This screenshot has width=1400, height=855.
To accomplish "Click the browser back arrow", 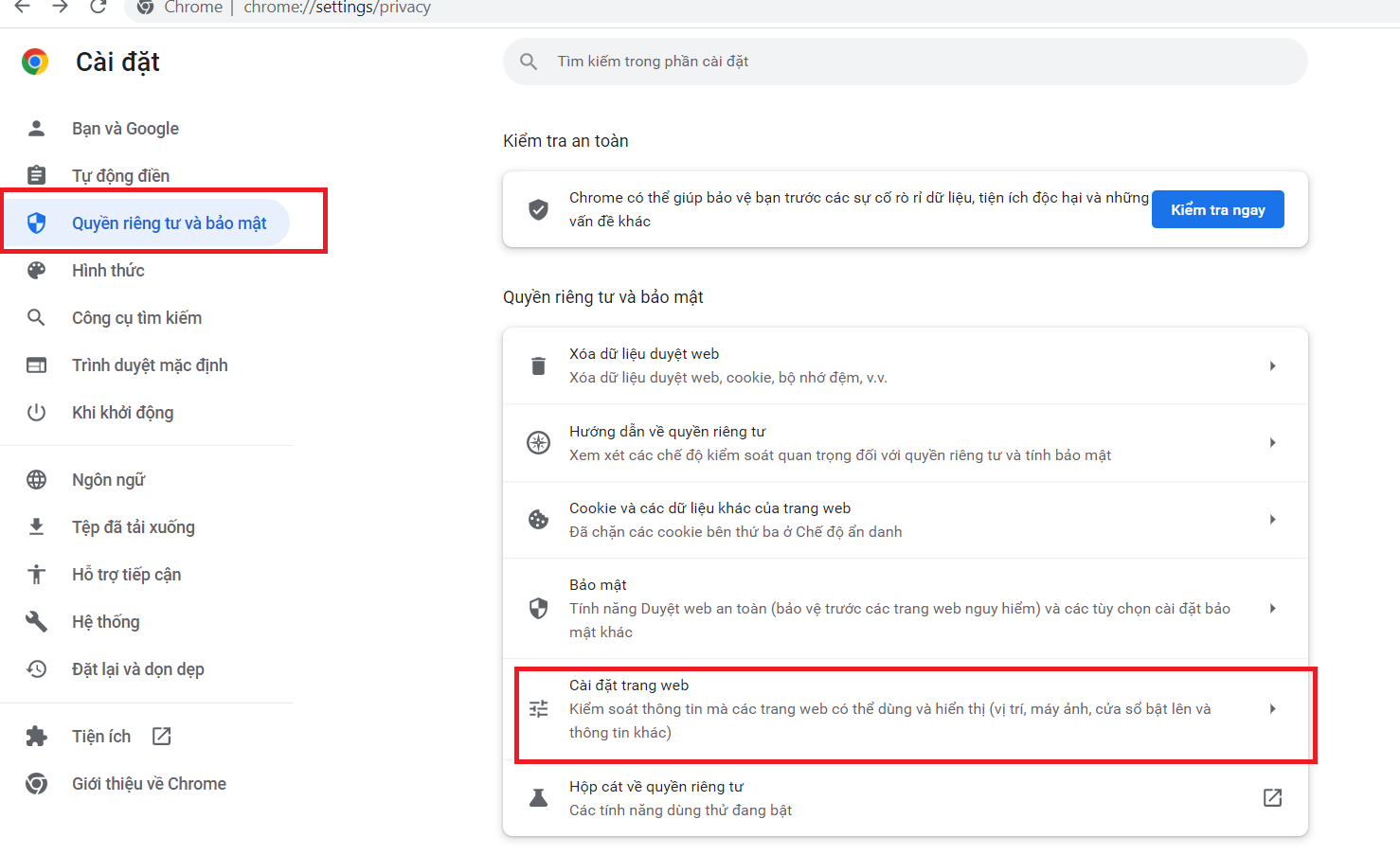I will pyautogui.click(x=22, y=7).
